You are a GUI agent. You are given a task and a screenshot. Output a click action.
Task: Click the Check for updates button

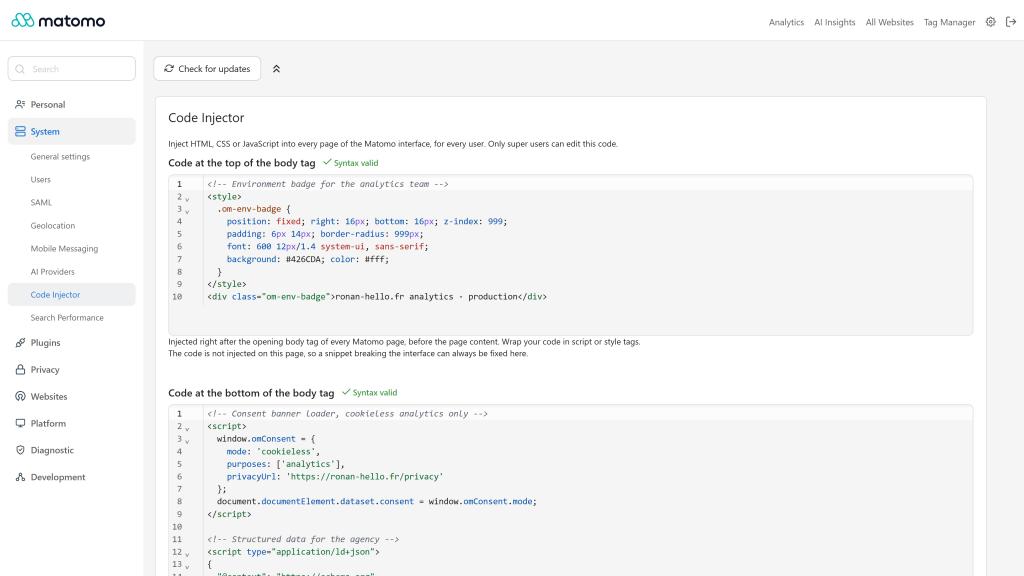[207, 69]
